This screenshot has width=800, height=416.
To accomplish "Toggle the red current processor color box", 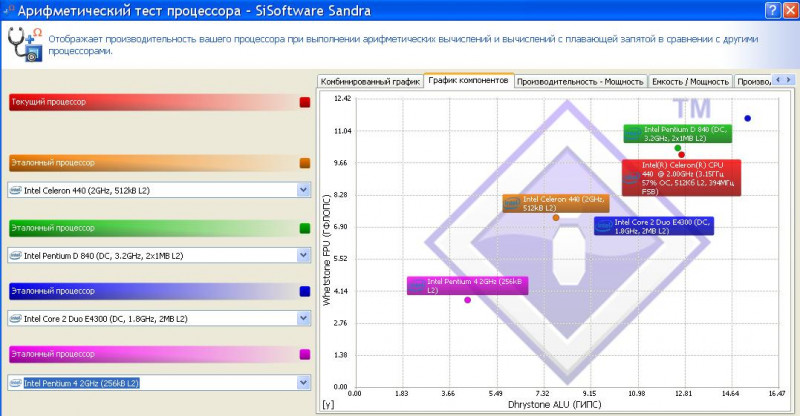I will click(x=305, y=102).
